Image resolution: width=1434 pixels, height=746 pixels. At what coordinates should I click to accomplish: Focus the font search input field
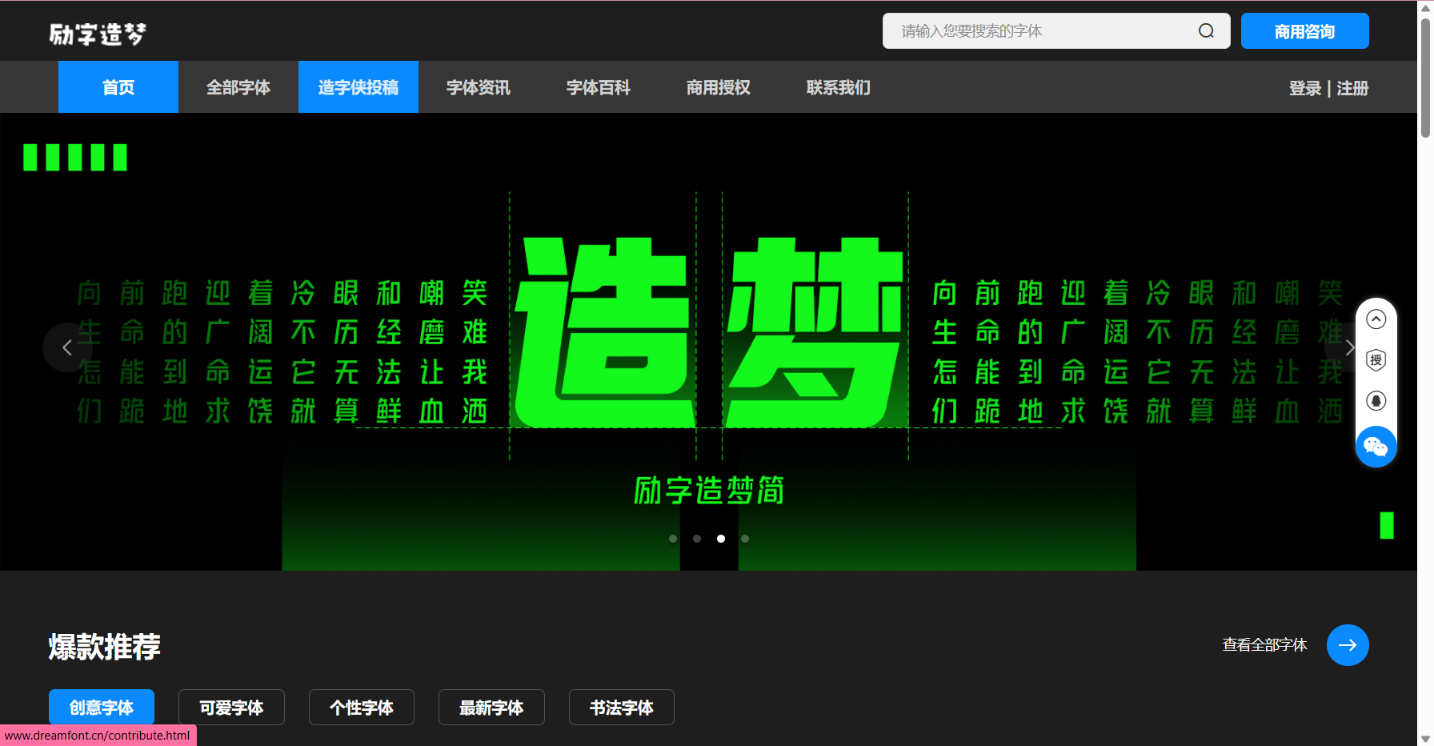pos(1056,31)
